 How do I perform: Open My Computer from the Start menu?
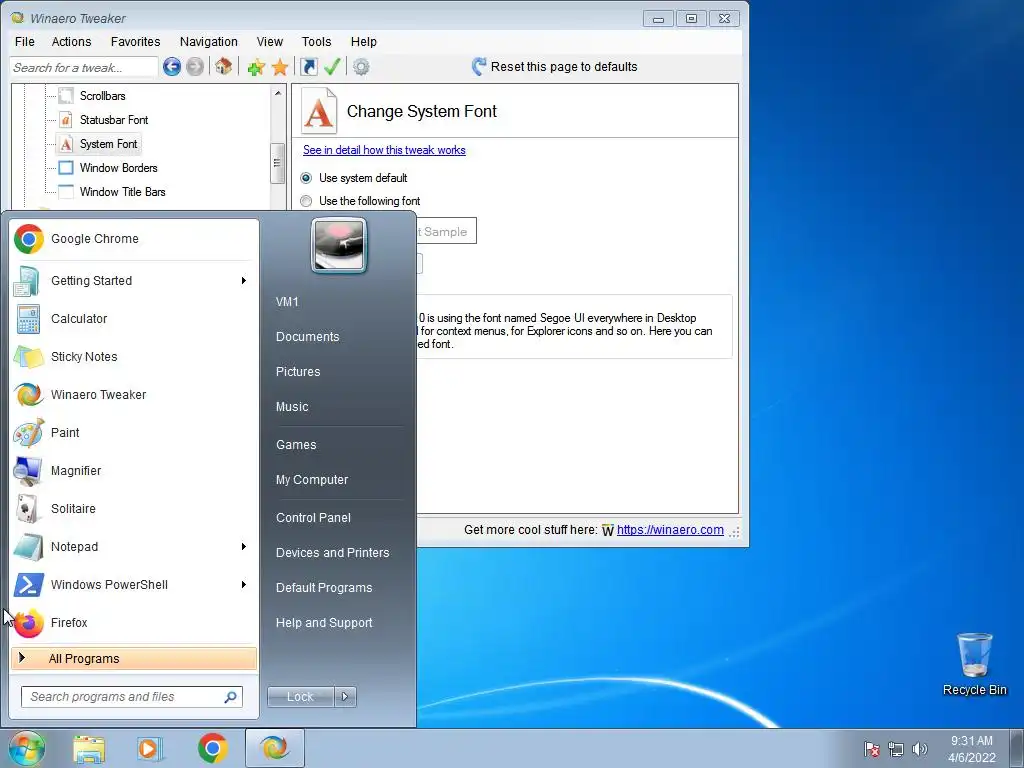click(312, 480)
